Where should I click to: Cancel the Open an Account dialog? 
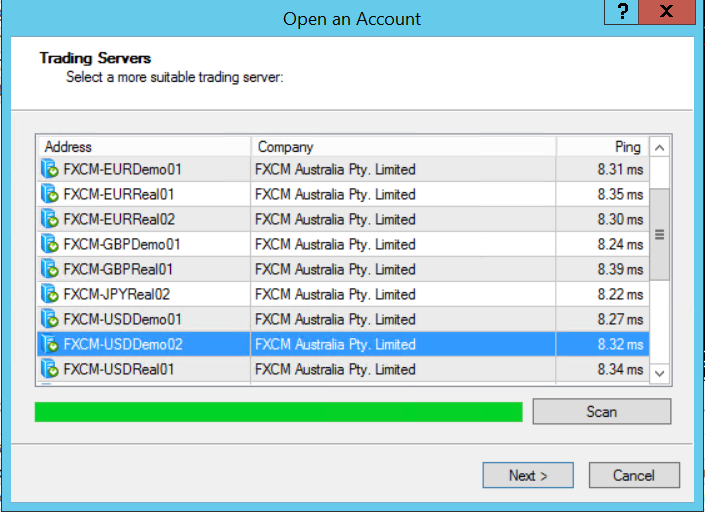[x=634, y=475]
